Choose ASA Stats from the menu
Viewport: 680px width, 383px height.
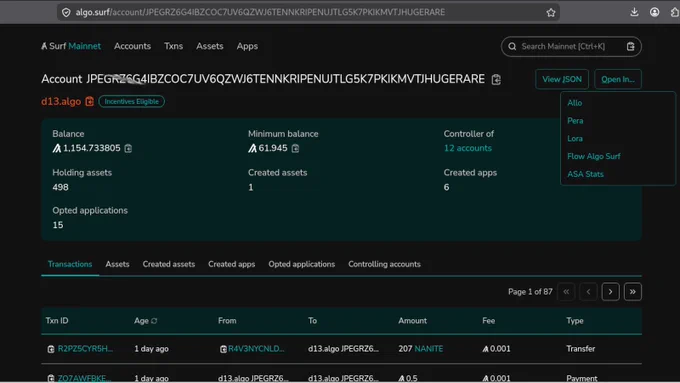click(x=585, y=174)
